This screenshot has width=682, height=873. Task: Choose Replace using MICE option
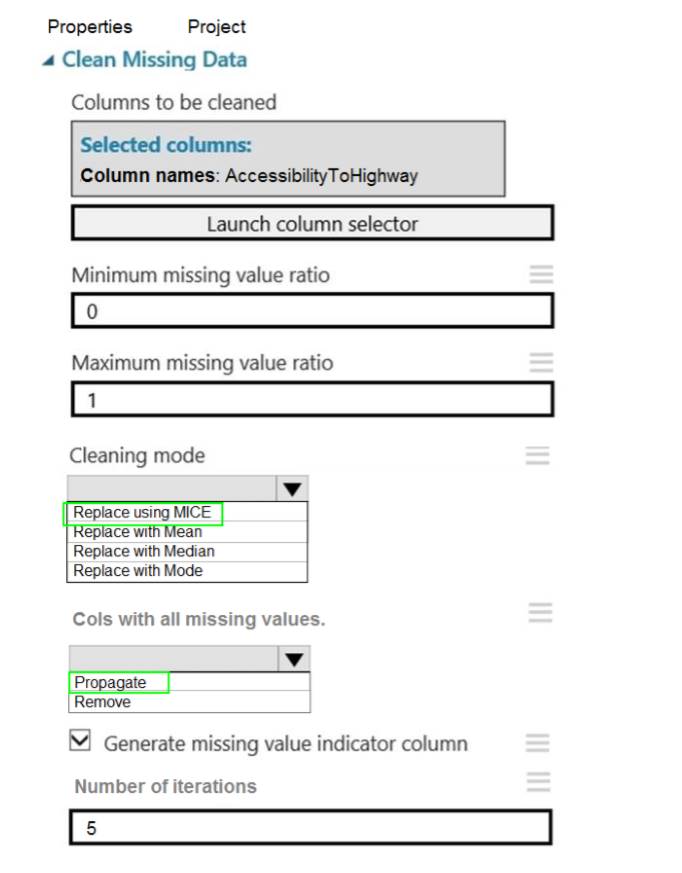click(x=143, y=513)
